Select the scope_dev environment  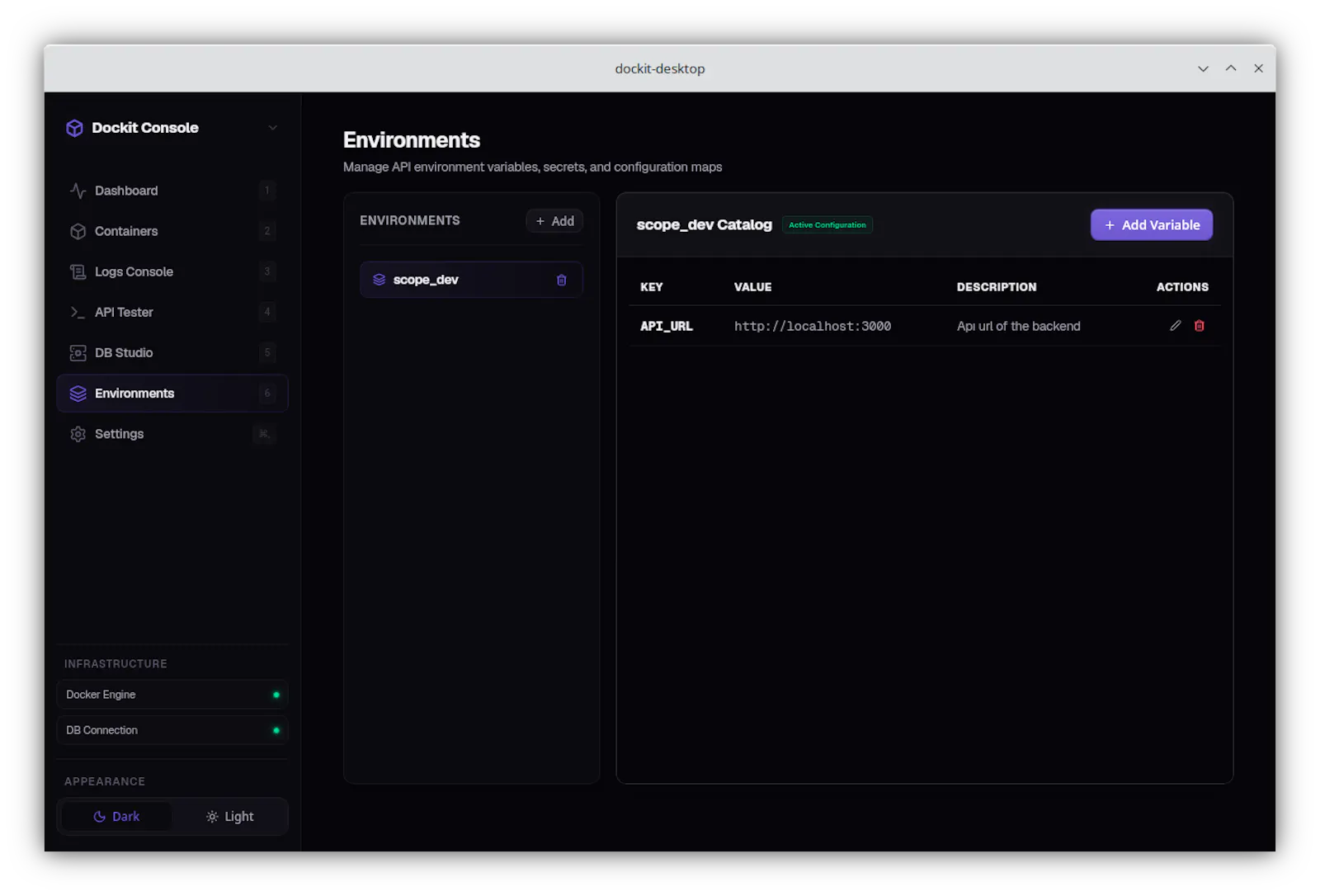[x=471, y=280]
